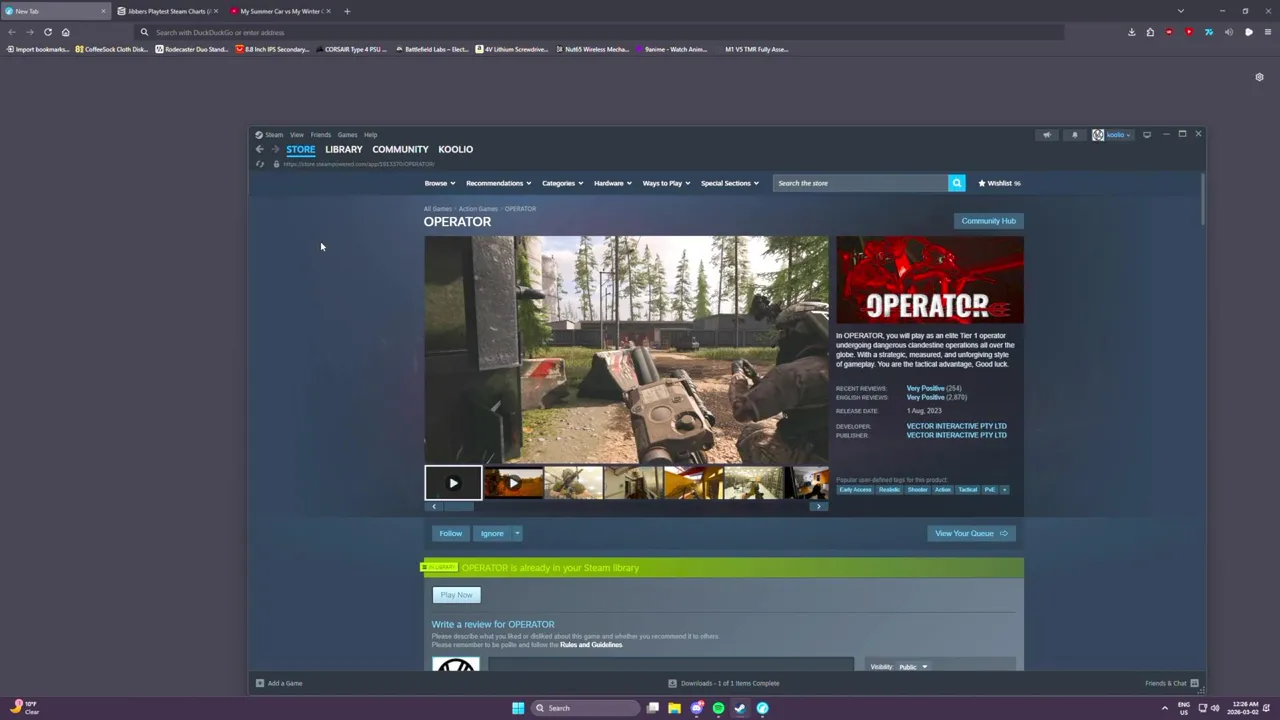
Task: Click the media strip scrollbar handle
Action: [x=459, y=506]
